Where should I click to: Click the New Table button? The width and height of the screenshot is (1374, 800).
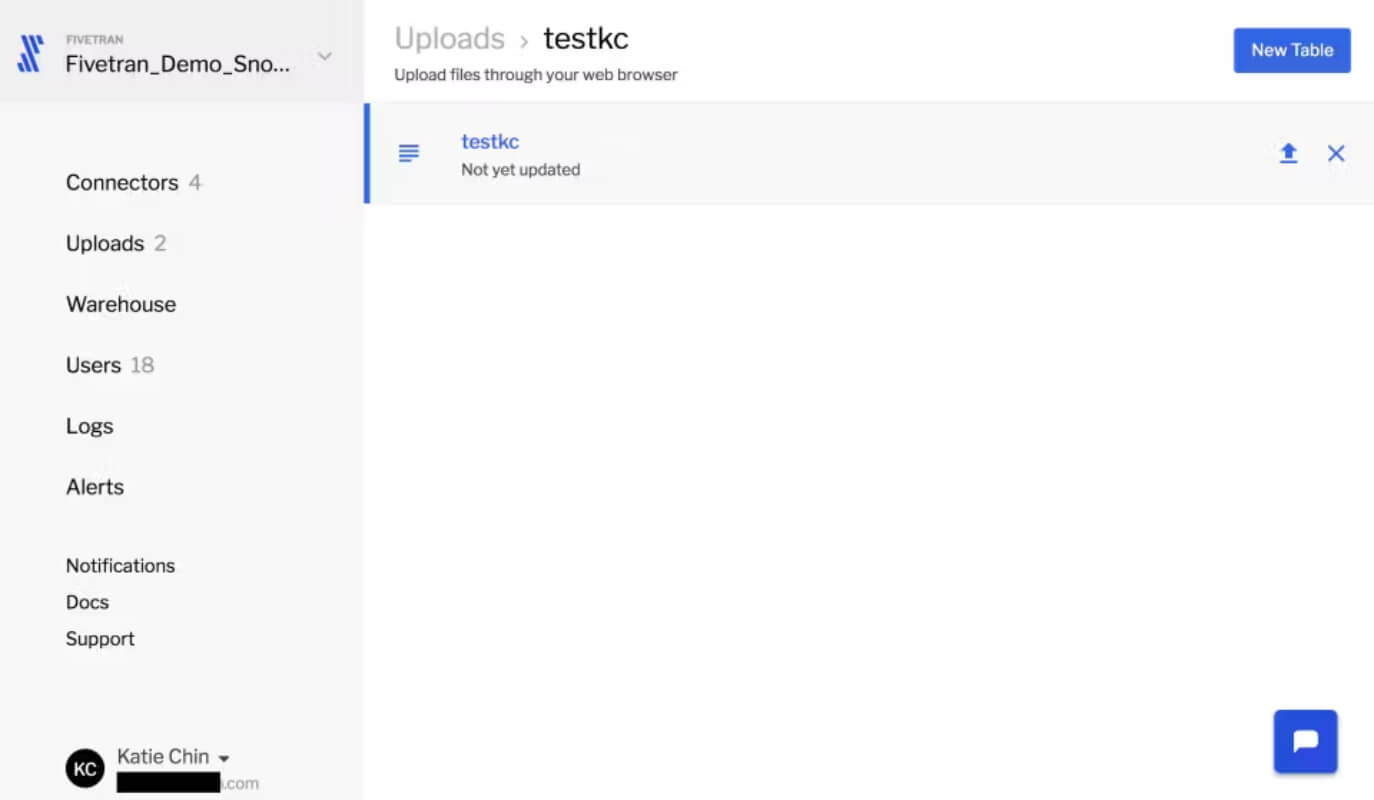pyautogui.click(x=1292, y=50)
